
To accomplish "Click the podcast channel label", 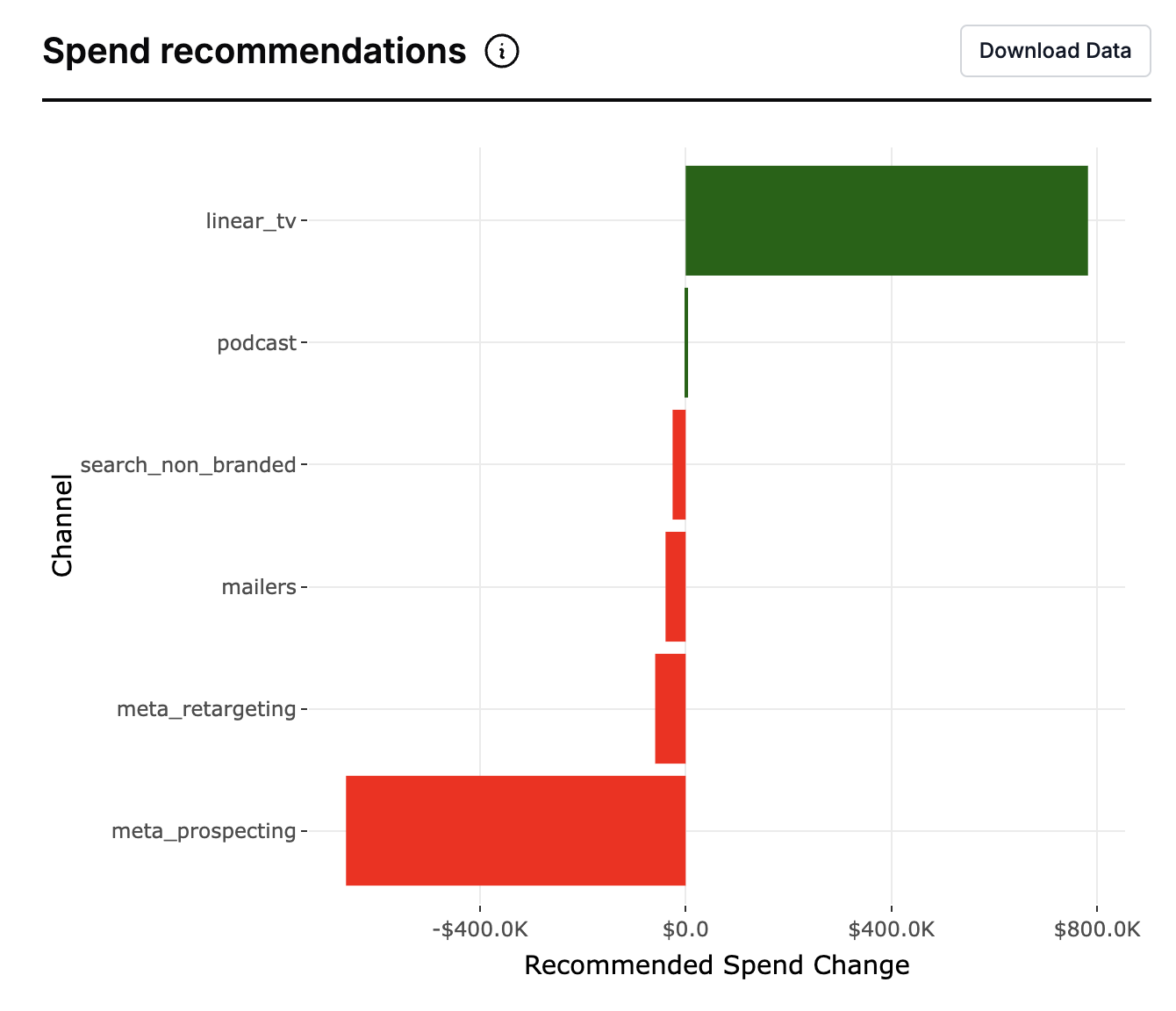I will pyautogui.click(x=256, y=343).
